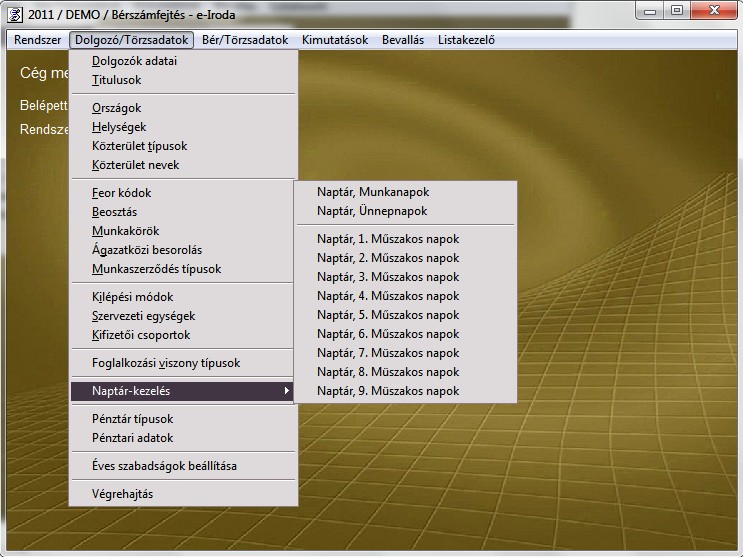Image resolution: width=743 pixels, height=557 pixels.
Task: Choose Titulusok from the menu
Action: click(x=117, y=80)
